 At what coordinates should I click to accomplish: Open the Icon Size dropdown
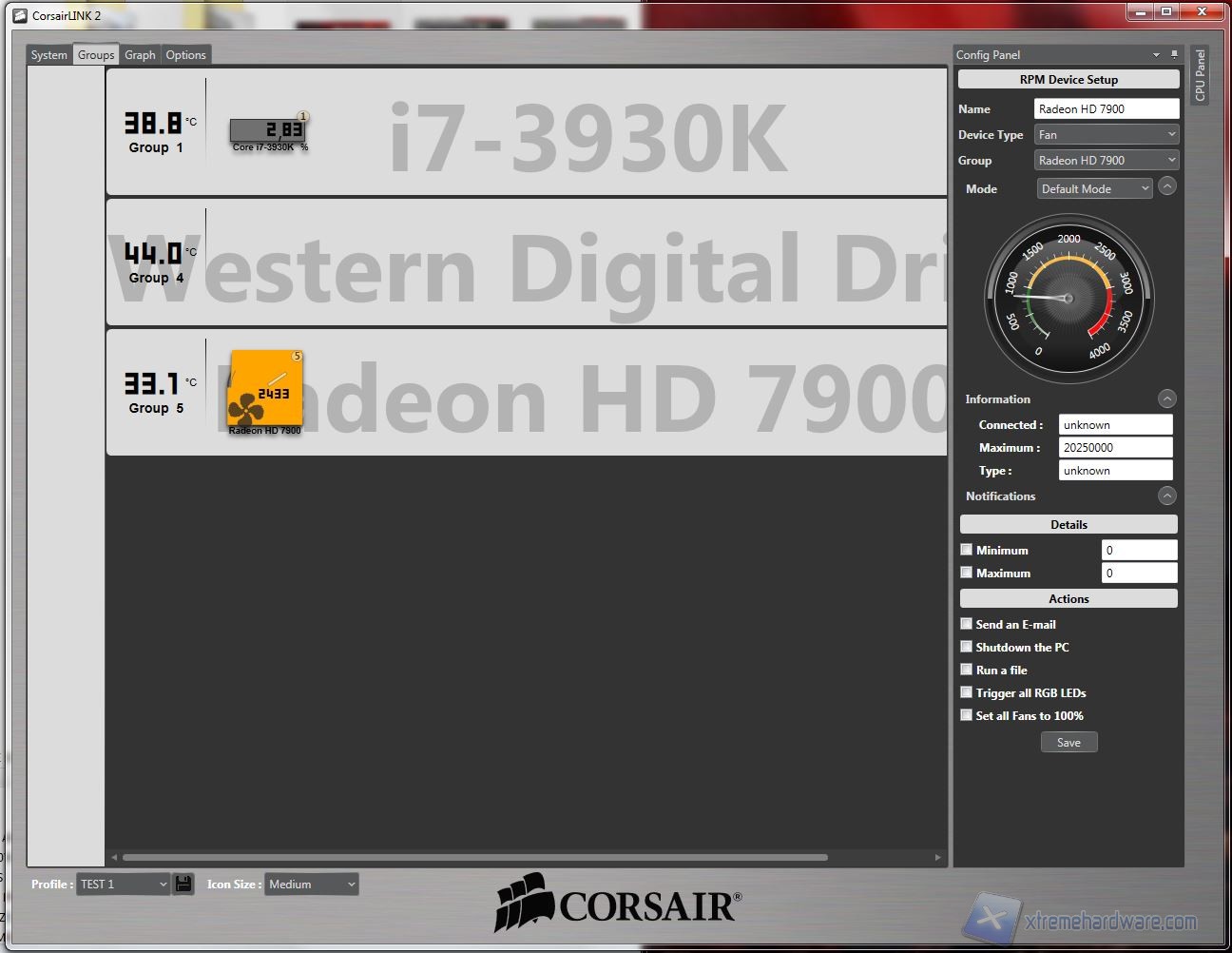click(311, 885)
